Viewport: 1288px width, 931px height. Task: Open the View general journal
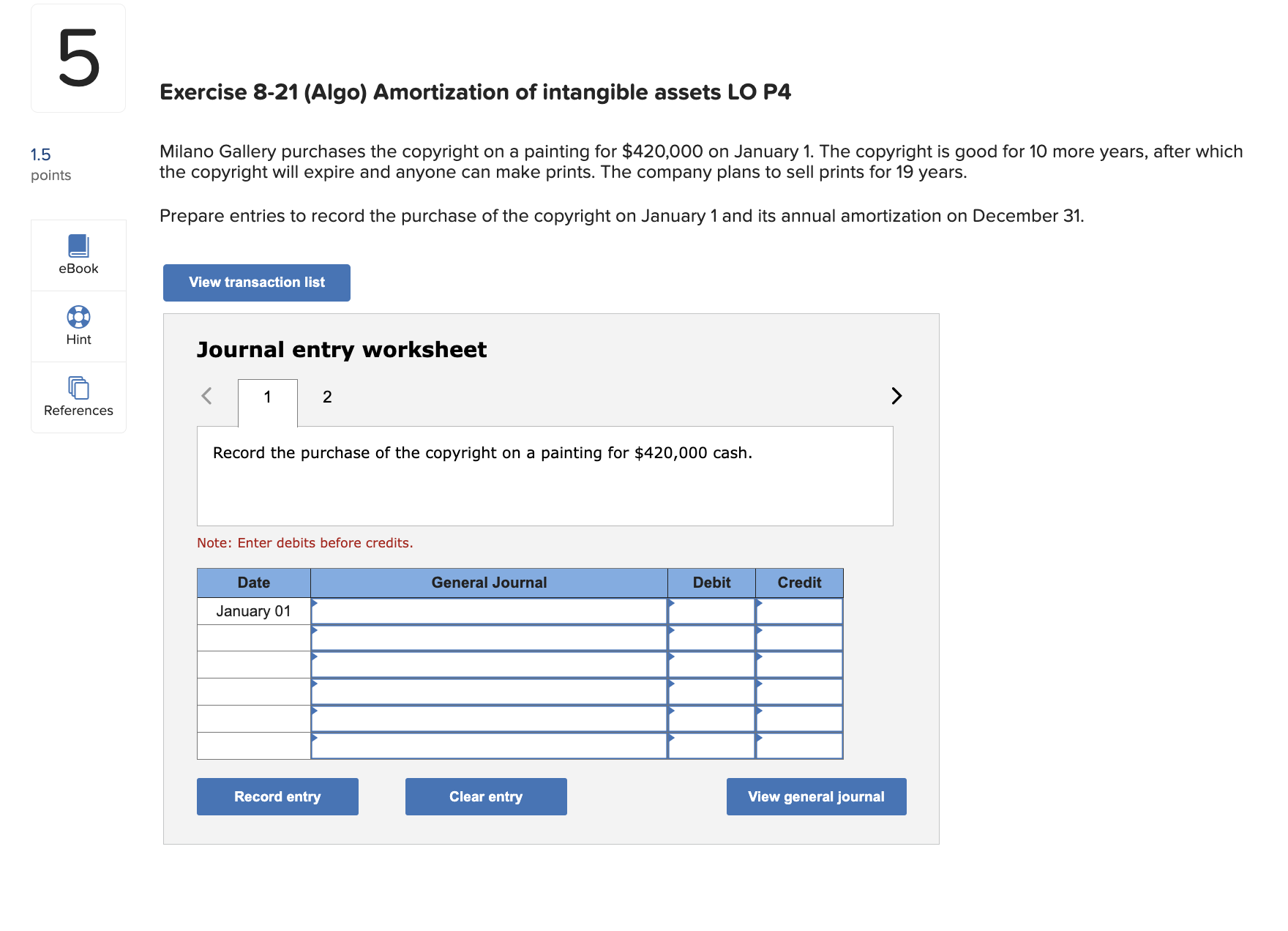816,796
